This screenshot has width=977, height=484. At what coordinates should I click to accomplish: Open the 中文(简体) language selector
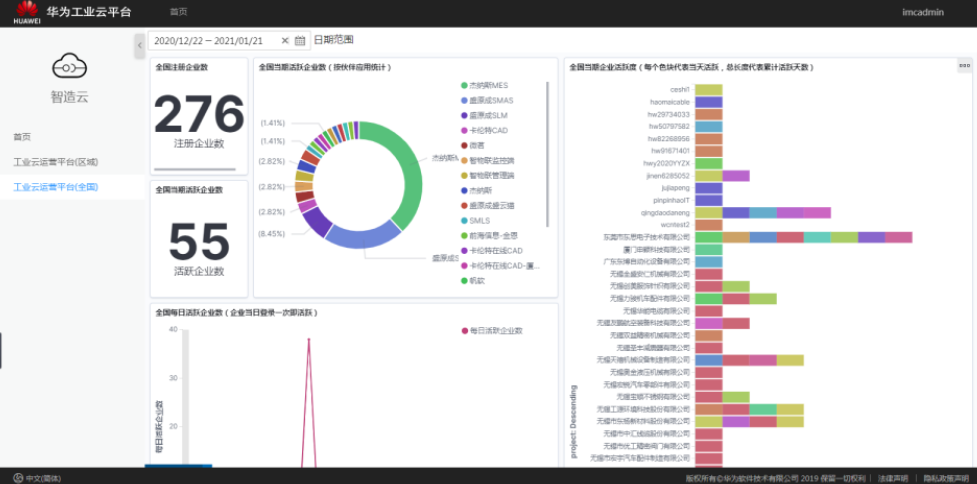[x=37, y=478]
